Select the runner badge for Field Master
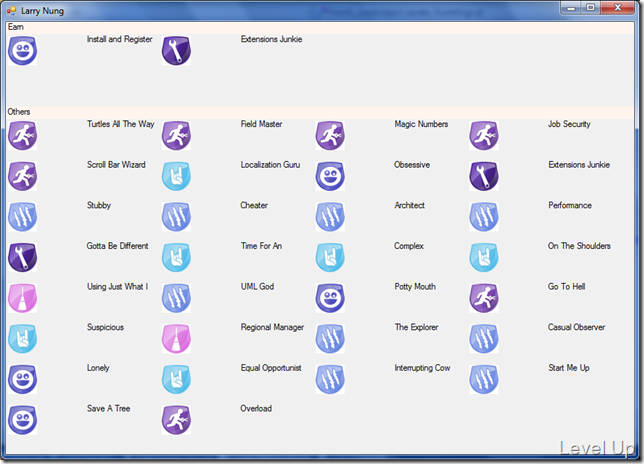 (x=176, y=136)
